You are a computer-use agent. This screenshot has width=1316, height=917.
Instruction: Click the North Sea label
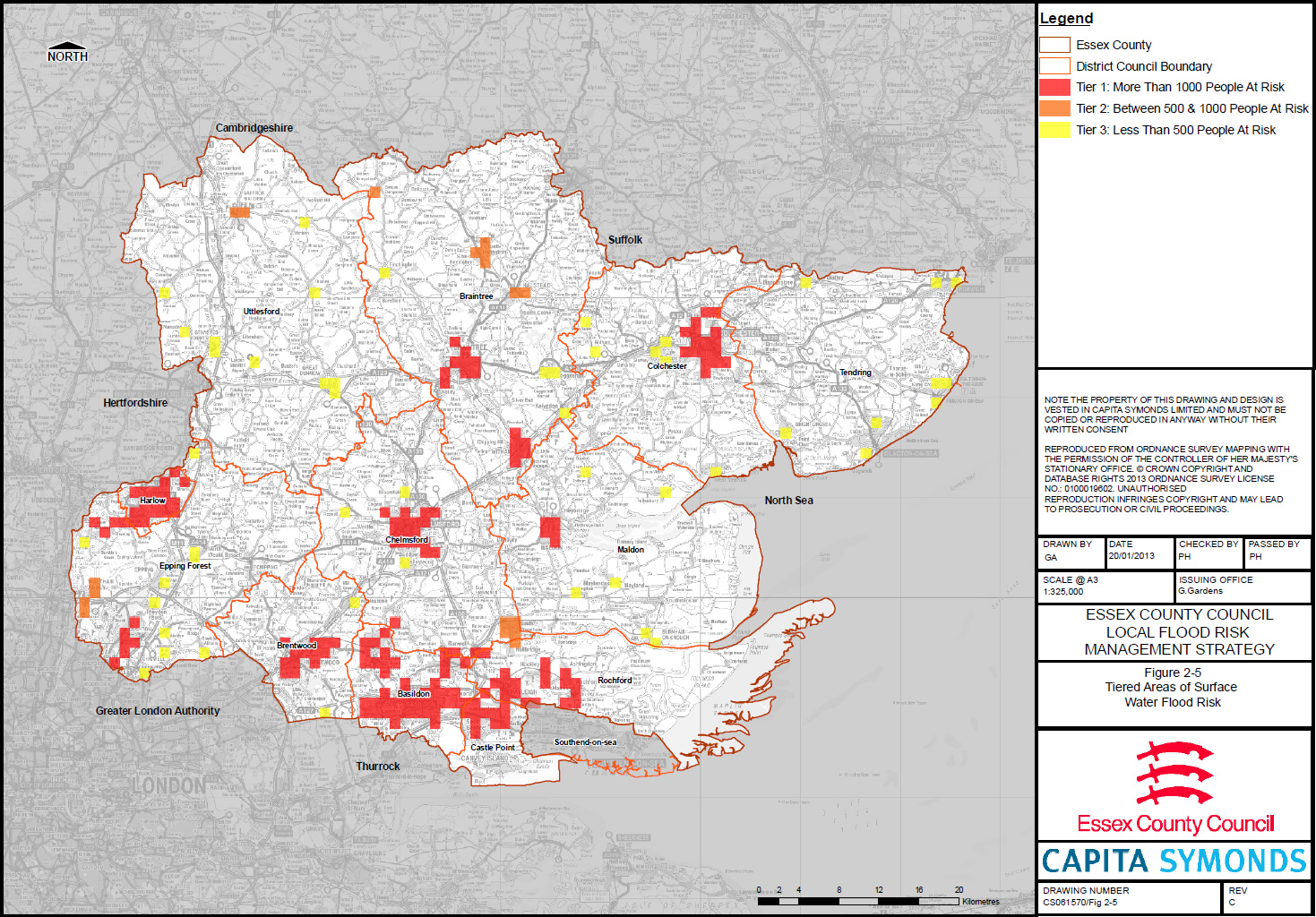tap(788, 501)
